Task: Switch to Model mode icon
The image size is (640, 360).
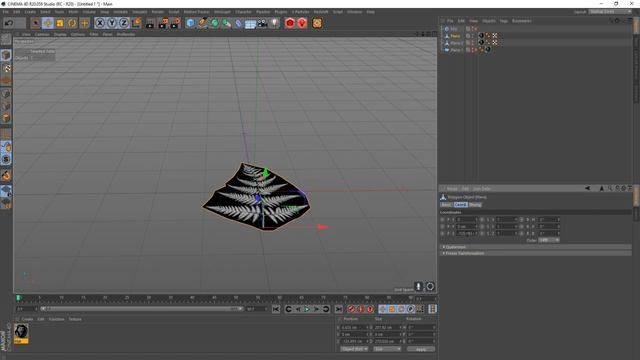Action: [x=6, y=55]
